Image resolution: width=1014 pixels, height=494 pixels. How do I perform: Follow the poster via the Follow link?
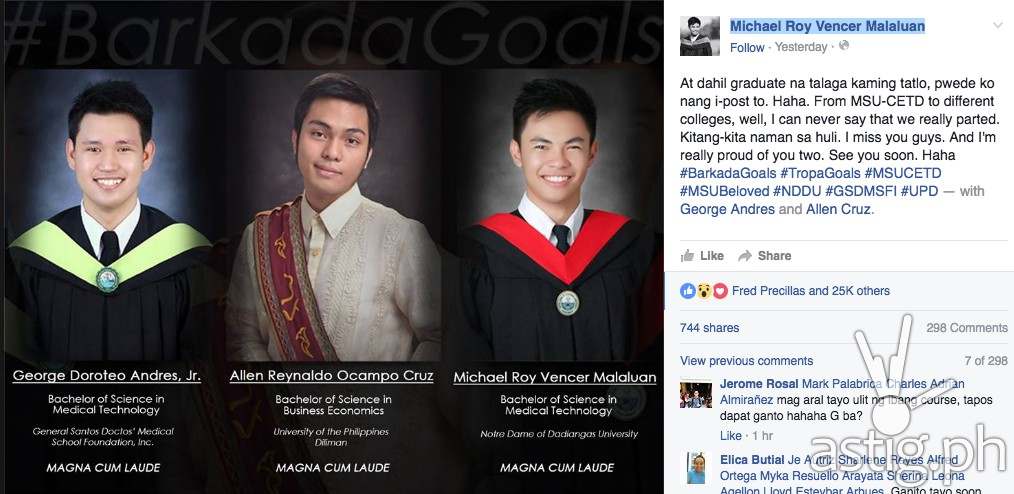coord(747,47)
